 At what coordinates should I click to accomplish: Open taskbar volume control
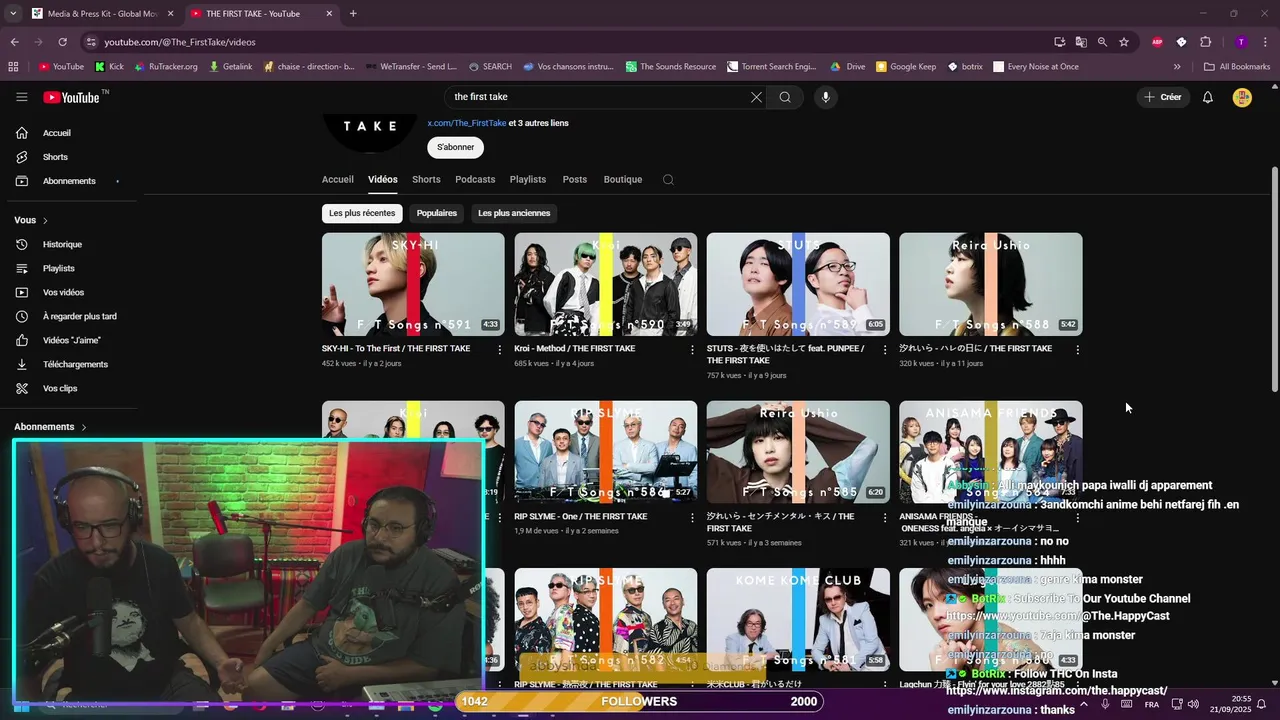point(1193,704)
